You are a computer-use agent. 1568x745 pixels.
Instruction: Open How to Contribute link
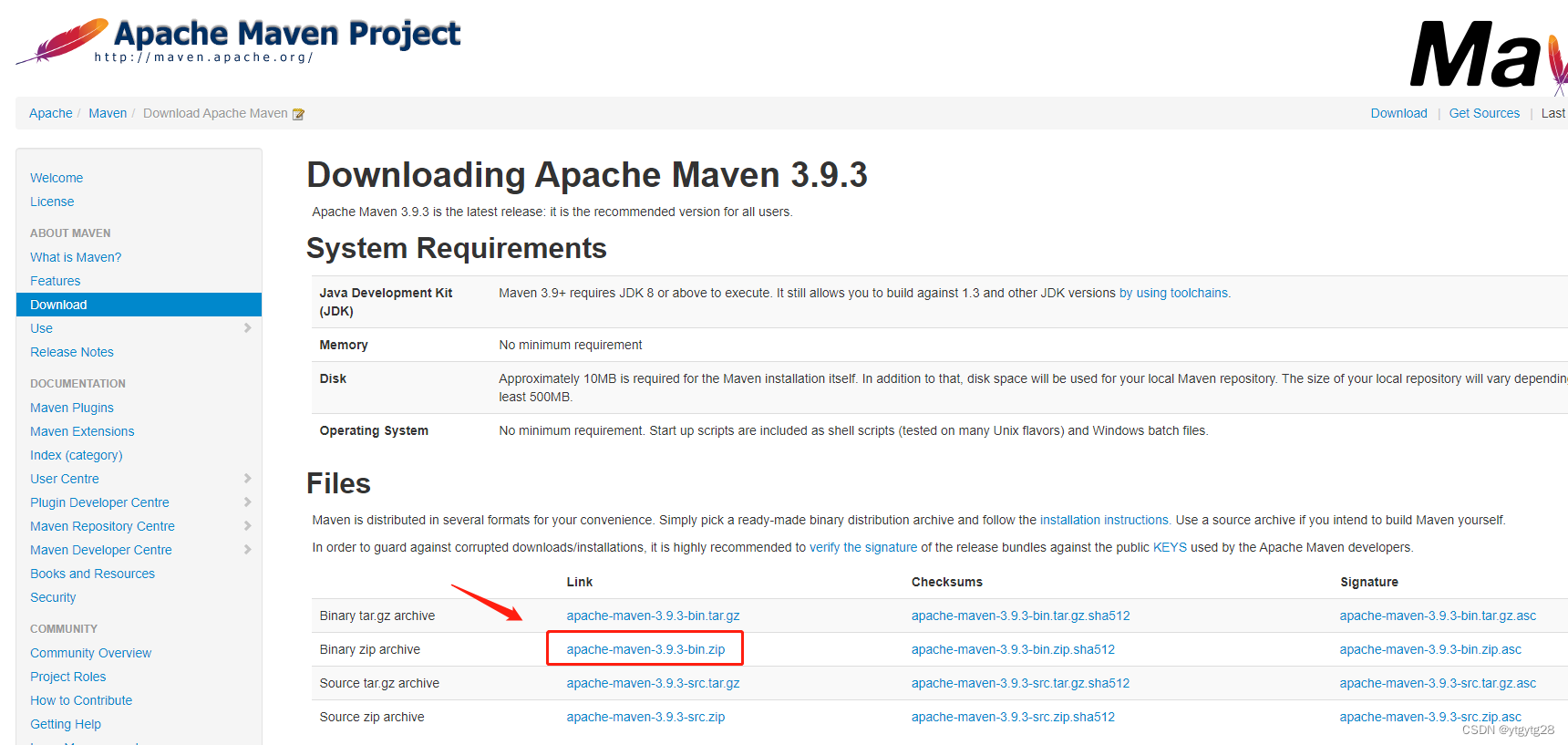click(x=81, y=700)
